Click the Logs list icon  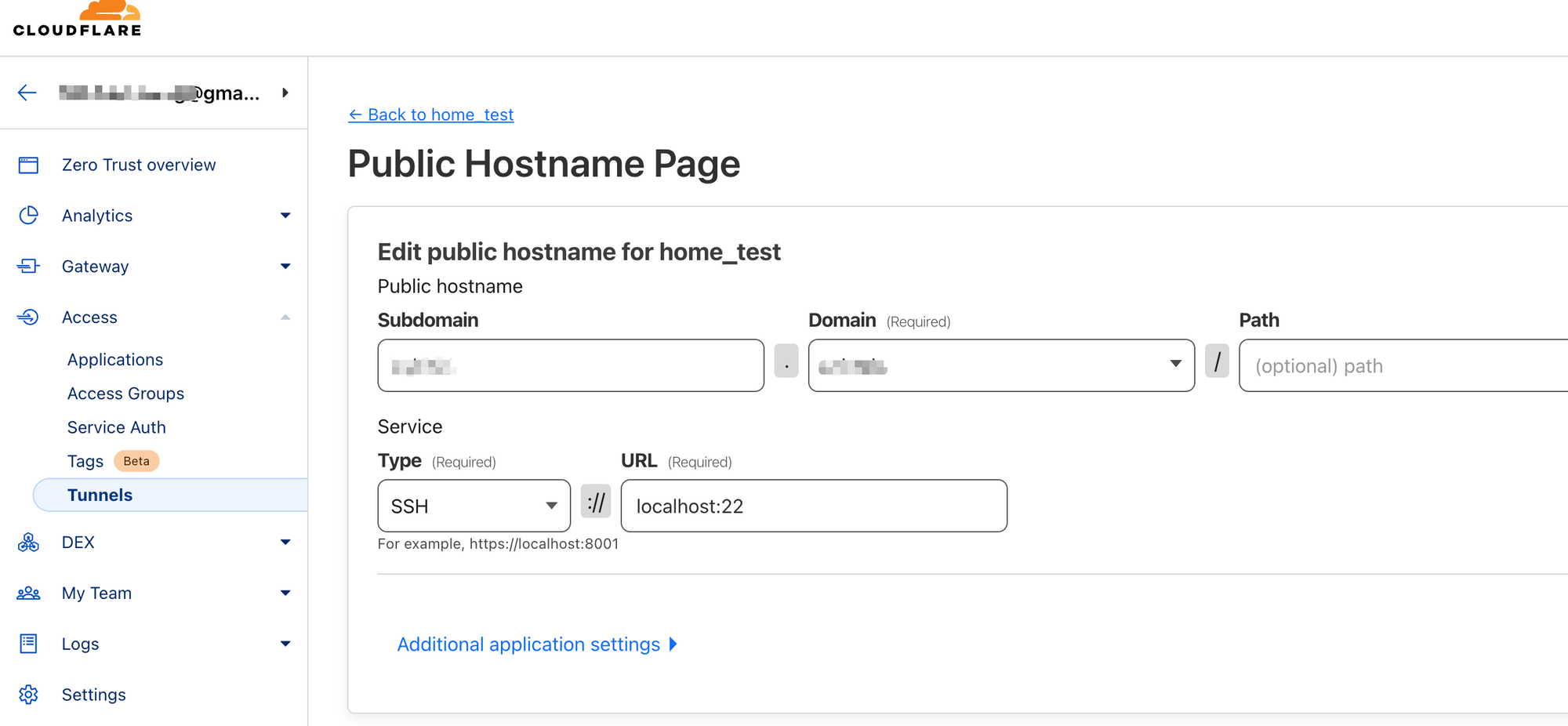tap(28, 644)
